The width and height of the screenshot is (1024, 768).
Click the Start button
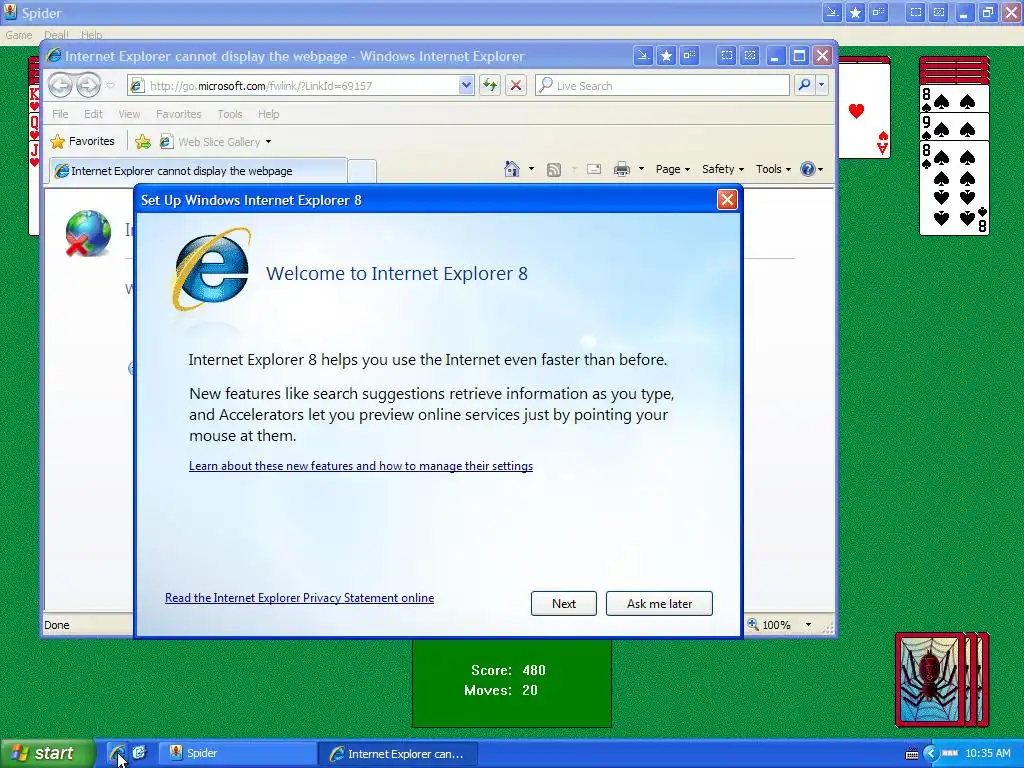(x=47, y=753)
